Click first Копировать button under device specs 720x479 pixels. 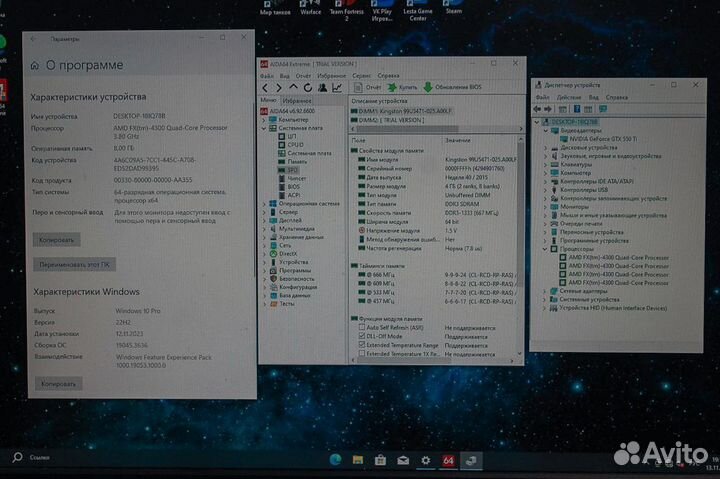56,240
